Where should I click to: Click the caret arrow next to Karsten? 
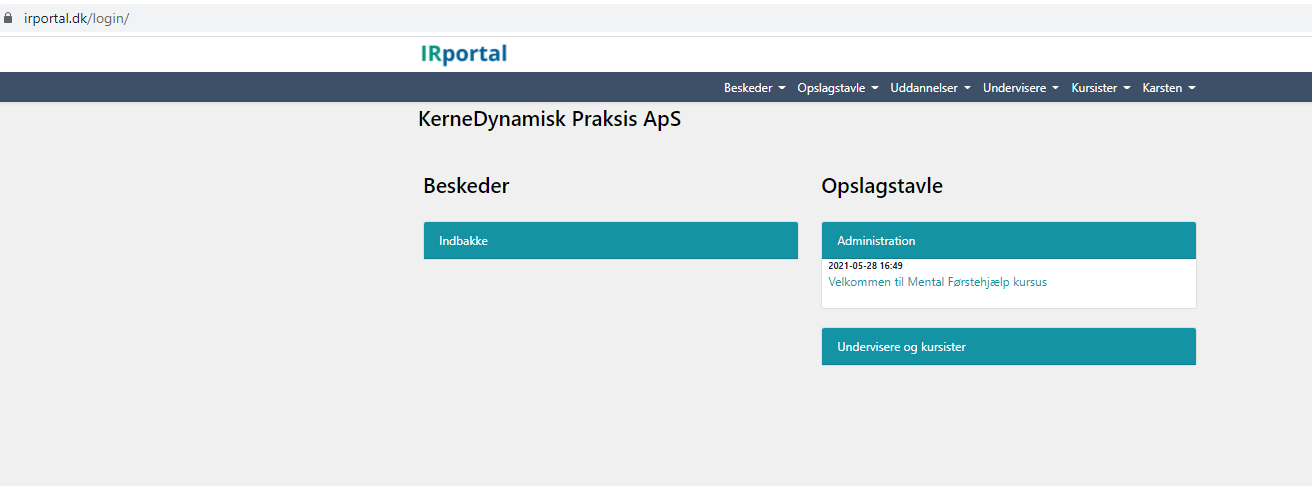[1192, 88]
